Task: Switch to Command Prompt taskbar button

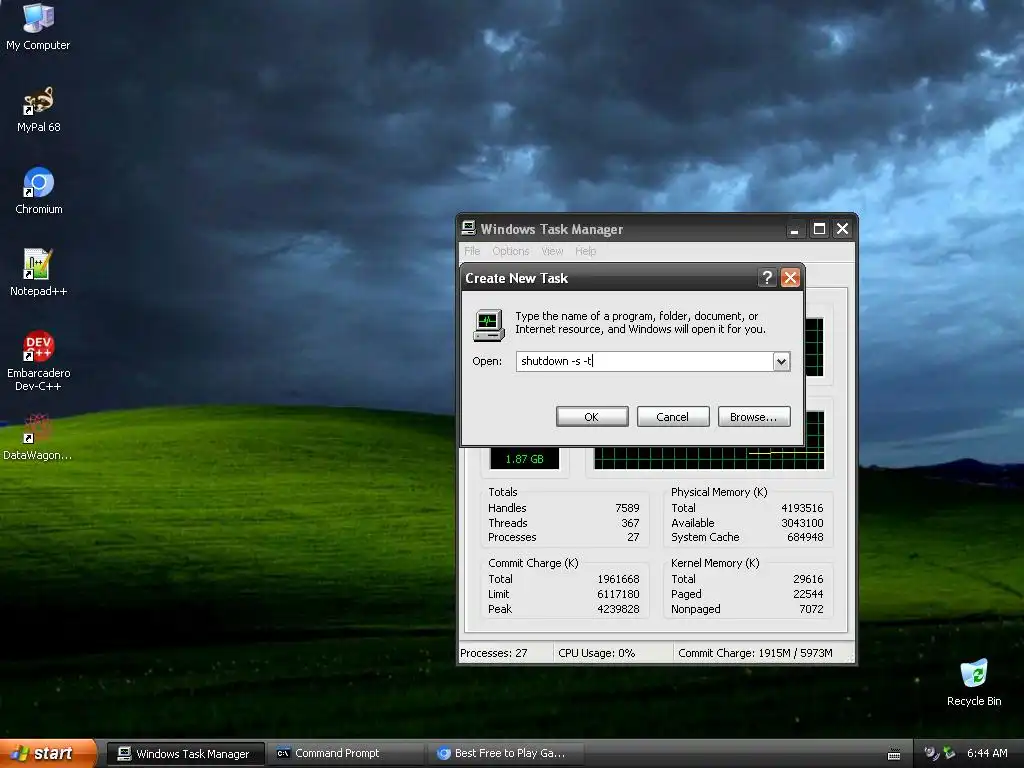Action: coord(346,754)
